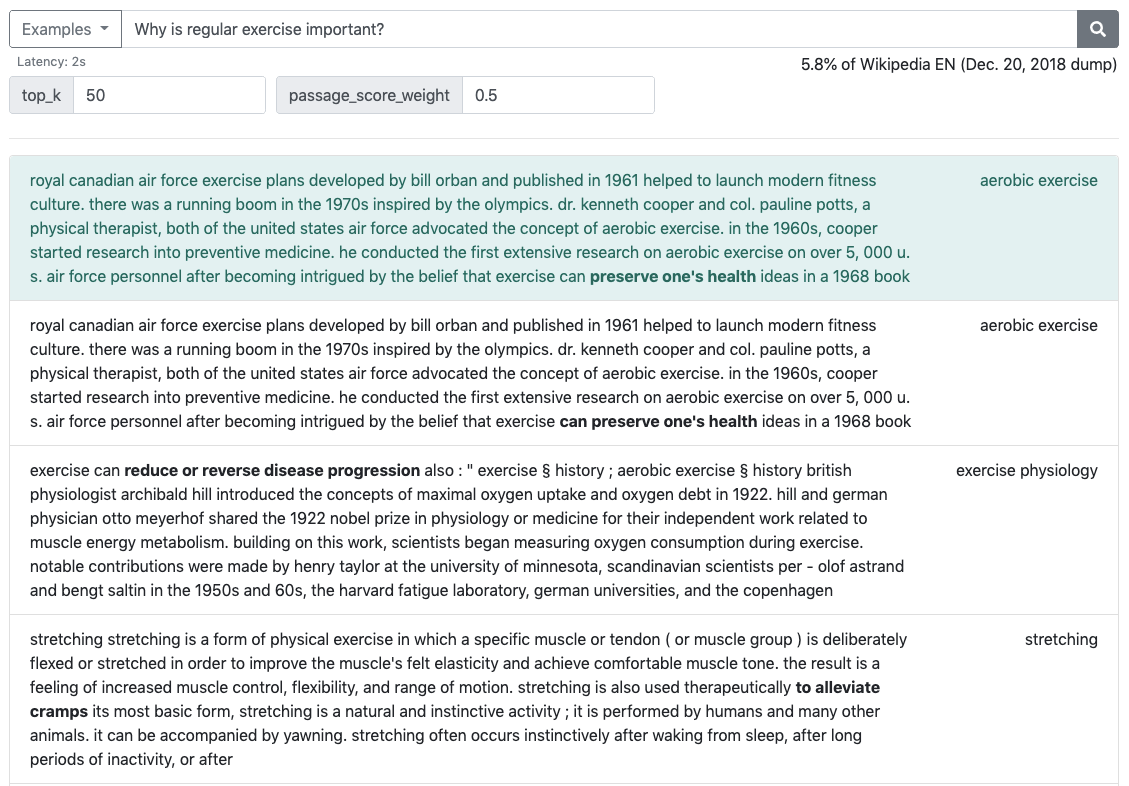Click bold 'reduce or reverse disease progression'

(x=272, y=470)
